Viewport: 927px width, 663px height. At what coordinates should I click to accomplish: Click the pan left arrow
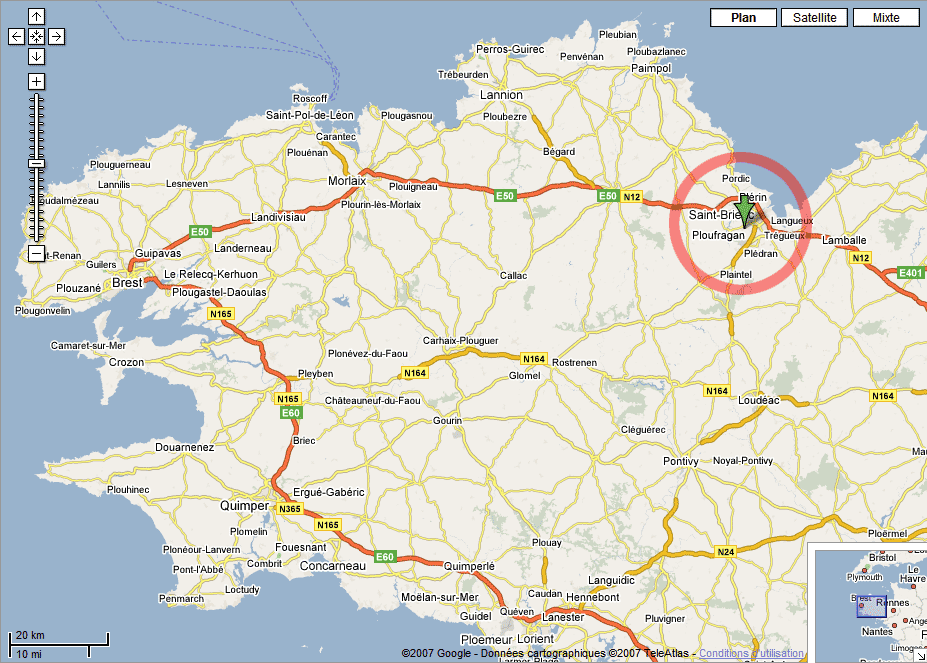tap(17, 37)
